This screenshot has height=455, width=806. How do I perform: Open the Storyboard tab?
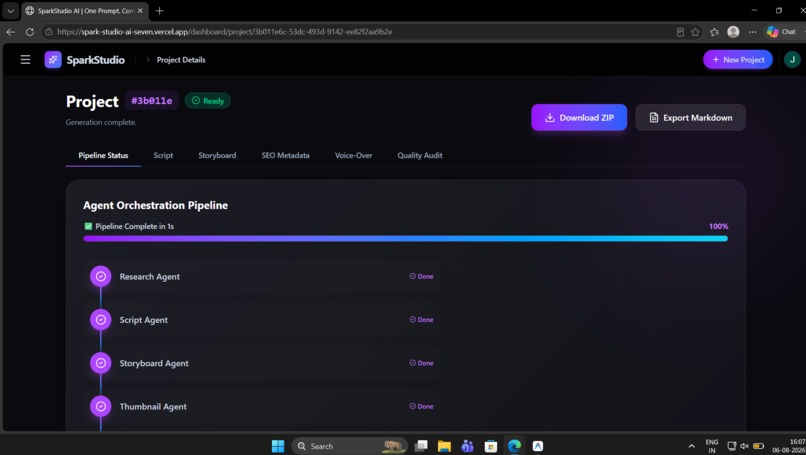pyautogui.click(x=217, y=155)
